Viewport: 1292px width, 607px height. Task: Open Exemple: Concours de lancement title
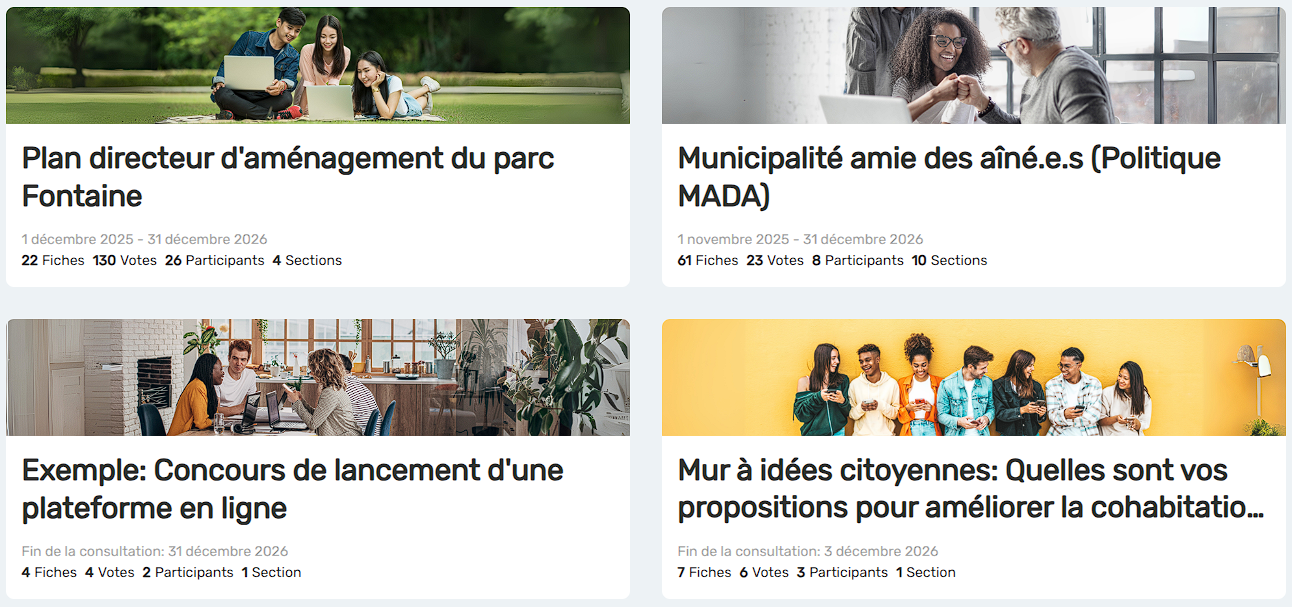click(292, 489)
